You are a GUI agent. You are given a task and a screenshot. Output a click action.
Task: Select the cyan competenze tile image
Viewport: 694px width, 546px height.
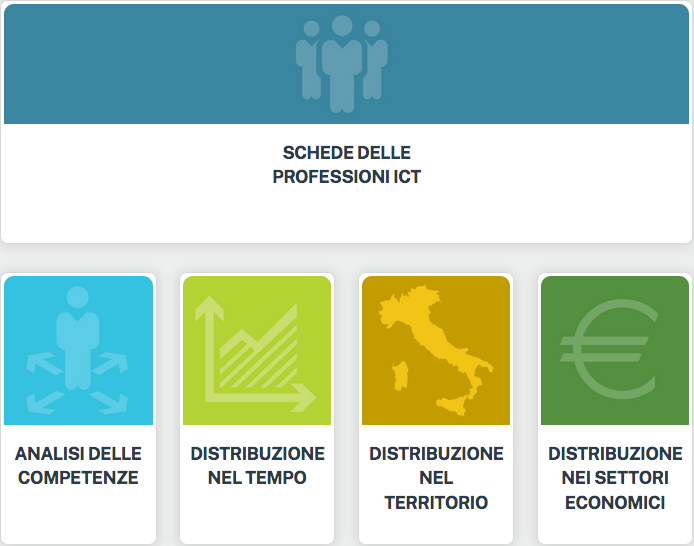(x=78, y=350)
